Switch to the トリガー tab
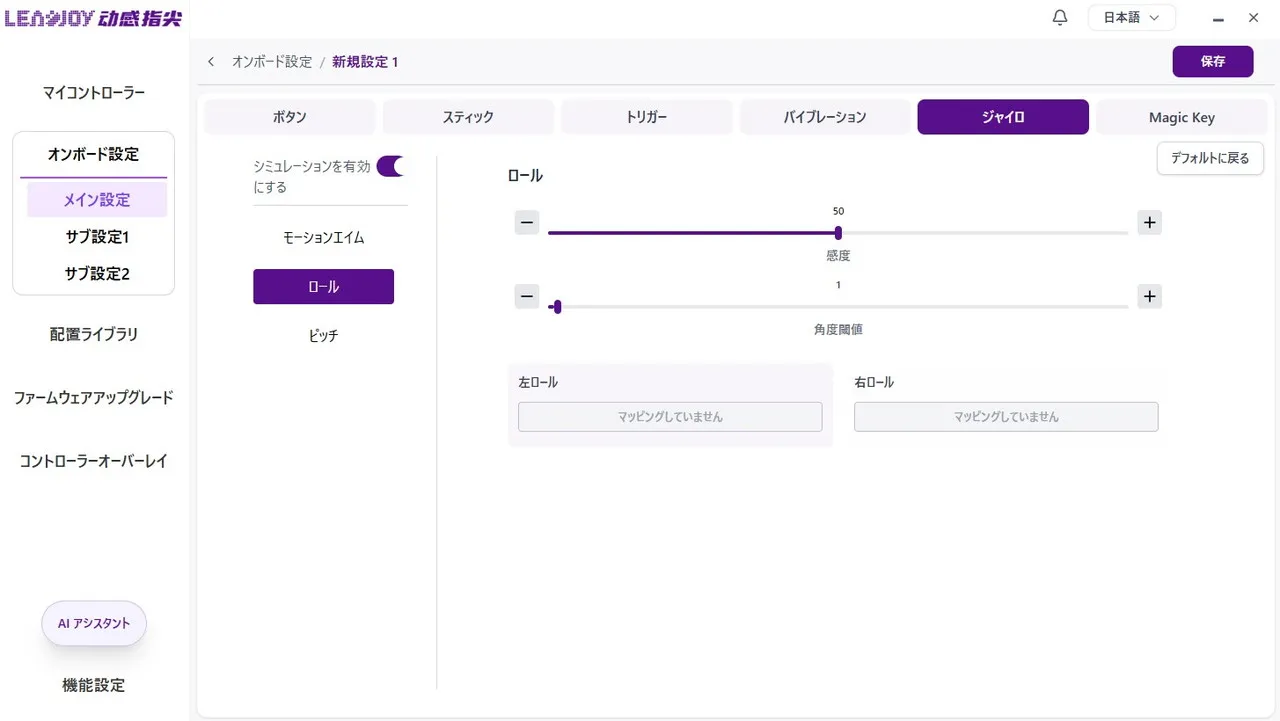The image size is (1280, 721). coord(646,117)
